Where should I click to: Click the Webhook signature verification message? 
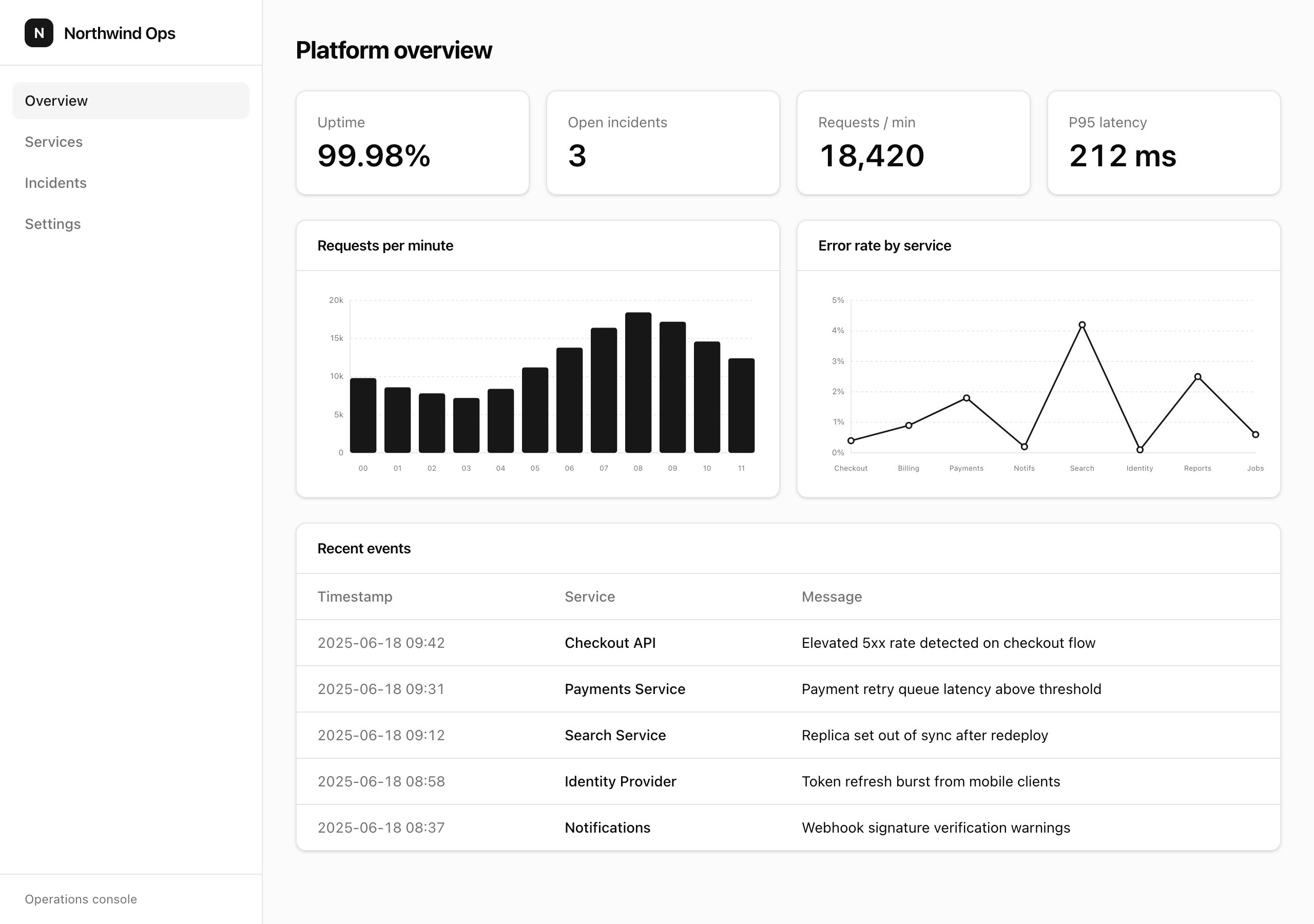936,828
